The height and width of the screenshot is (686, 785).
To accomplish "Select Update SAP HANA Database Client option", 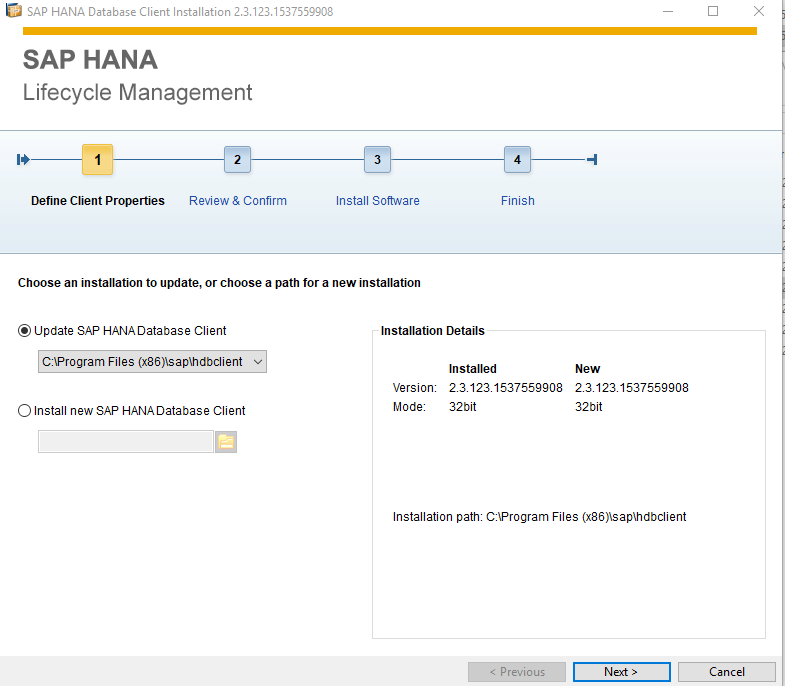I will 25,331.
